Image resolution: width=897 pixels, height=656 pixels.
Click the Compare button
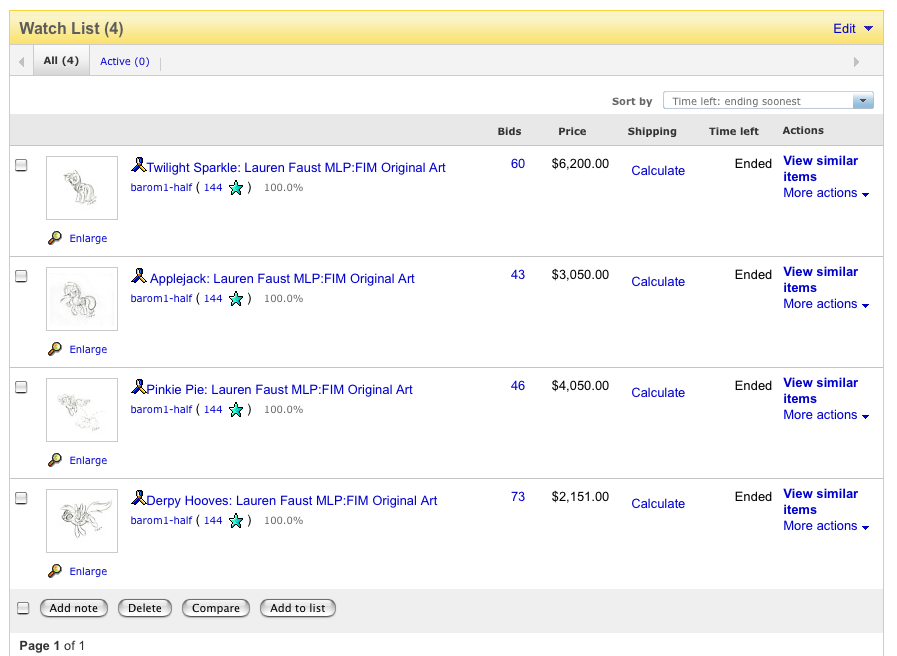[216, 608]
